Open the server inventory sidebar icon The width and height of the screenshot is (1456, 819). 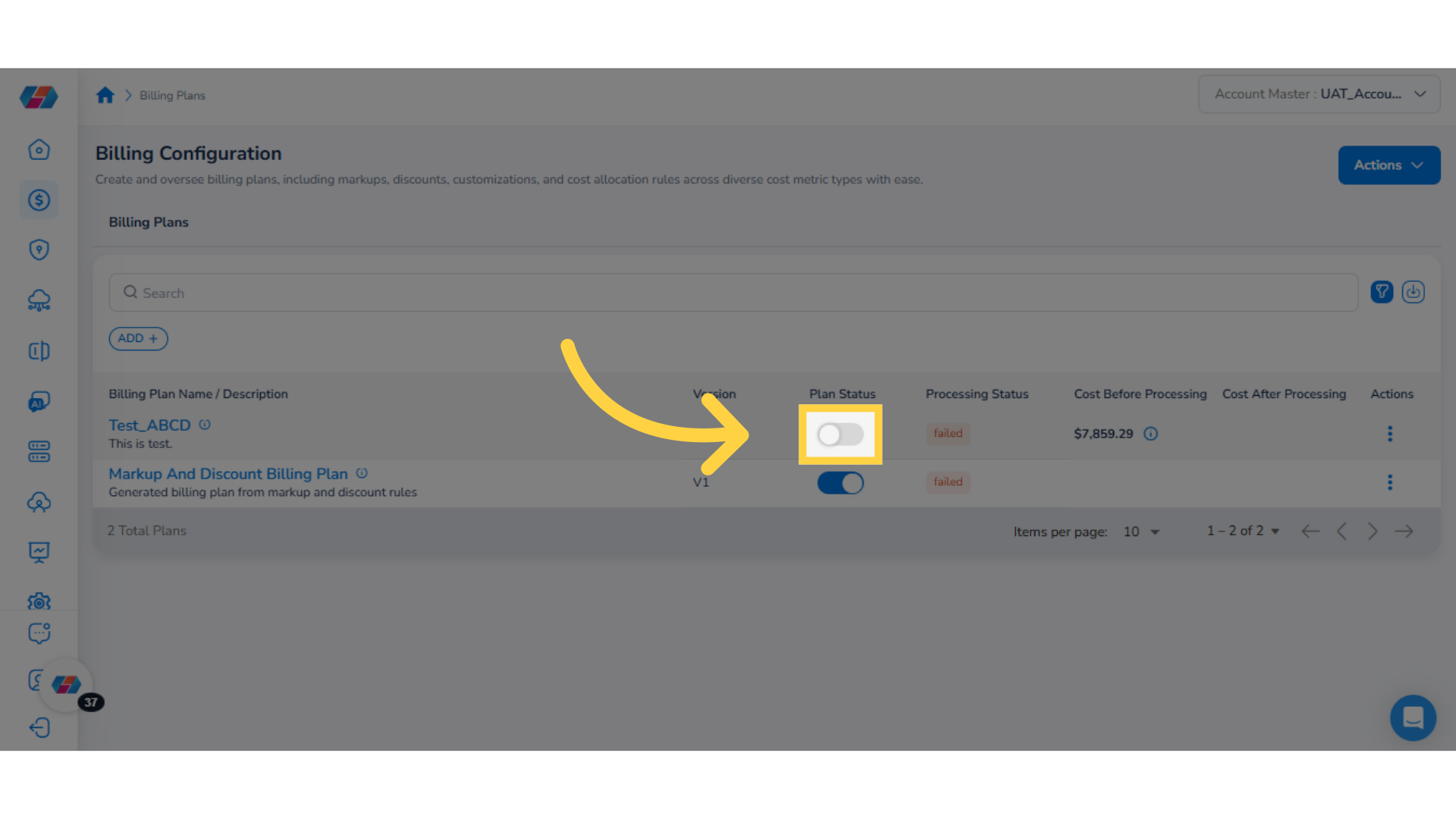(x=39, y=451)
